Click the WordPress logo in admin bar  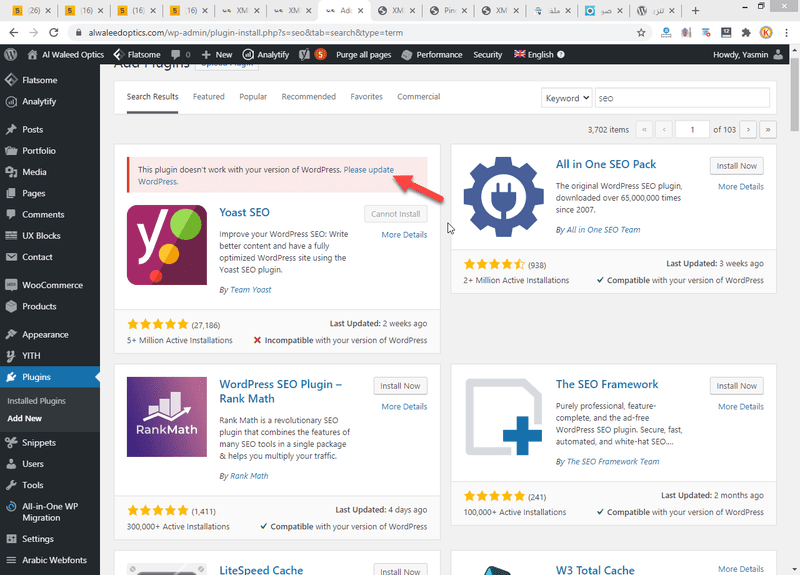[11, 54]
